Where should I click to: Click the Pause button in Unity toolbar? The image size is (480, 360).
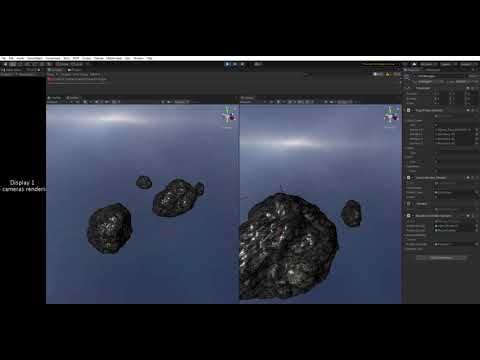pyautogui.click(x=235, y=64)
